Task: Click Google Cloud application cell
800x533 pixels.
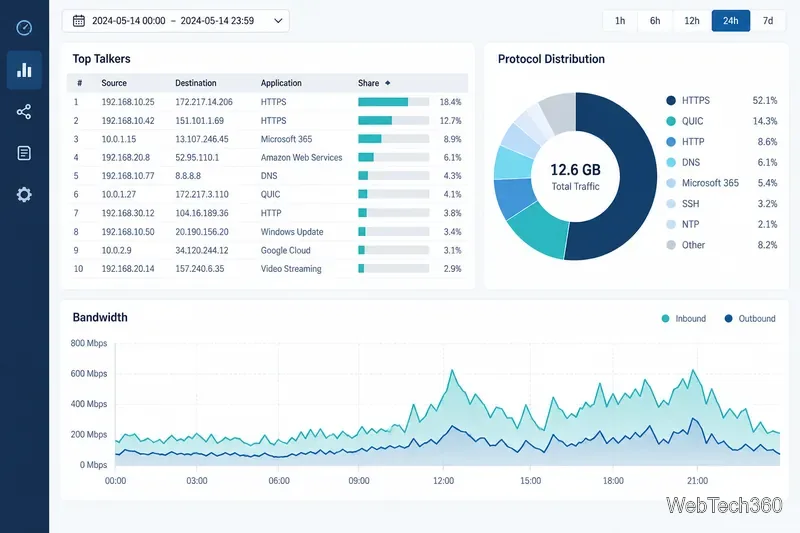Action: 286,250
